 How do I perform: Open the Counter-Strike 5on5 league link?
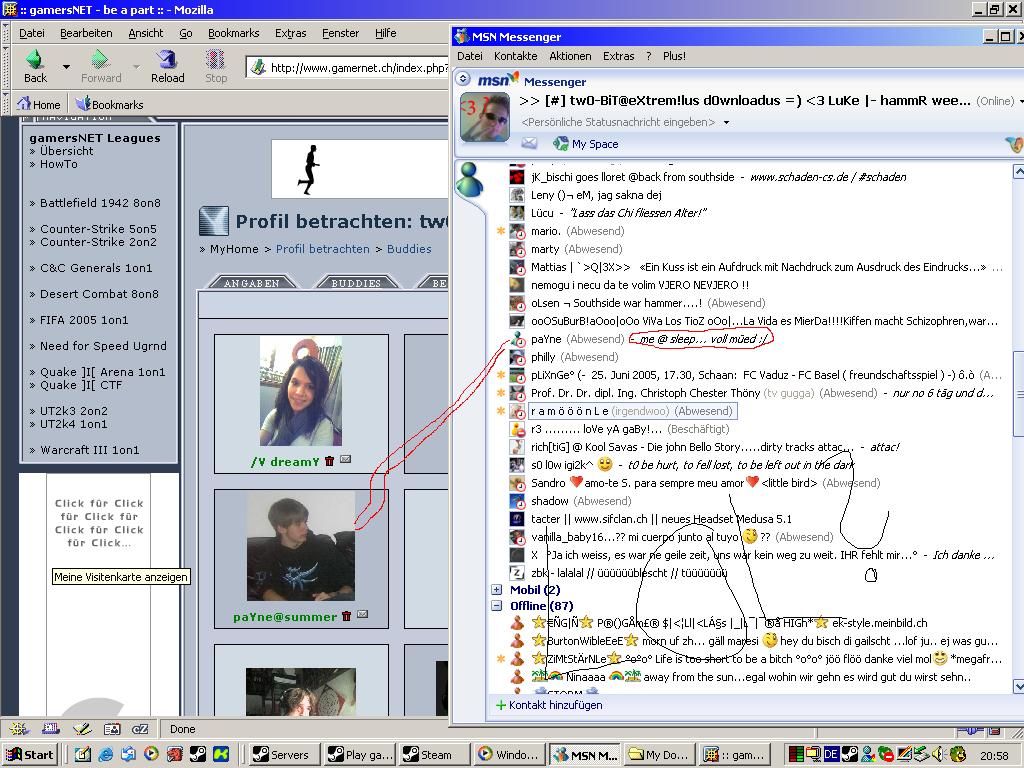point(99,229)
